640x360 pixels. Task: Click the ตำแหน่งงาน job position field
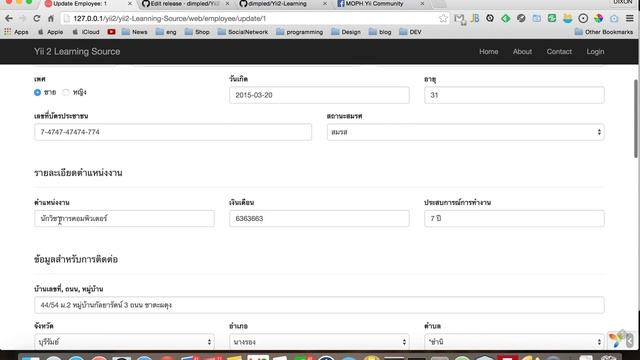tap(124, 219)
